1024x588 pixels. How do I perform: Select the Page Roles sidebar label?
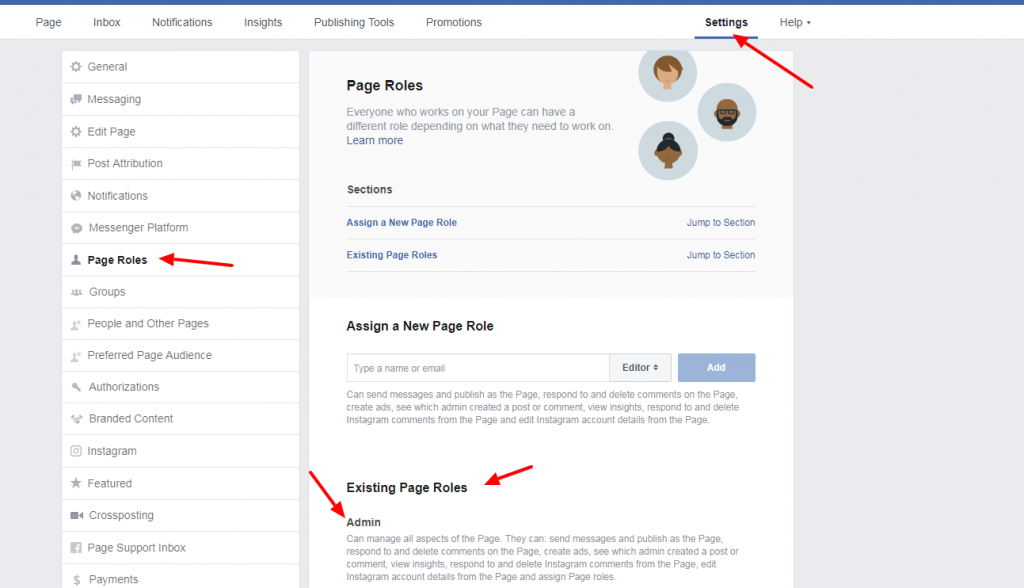(x=118, y=260)
